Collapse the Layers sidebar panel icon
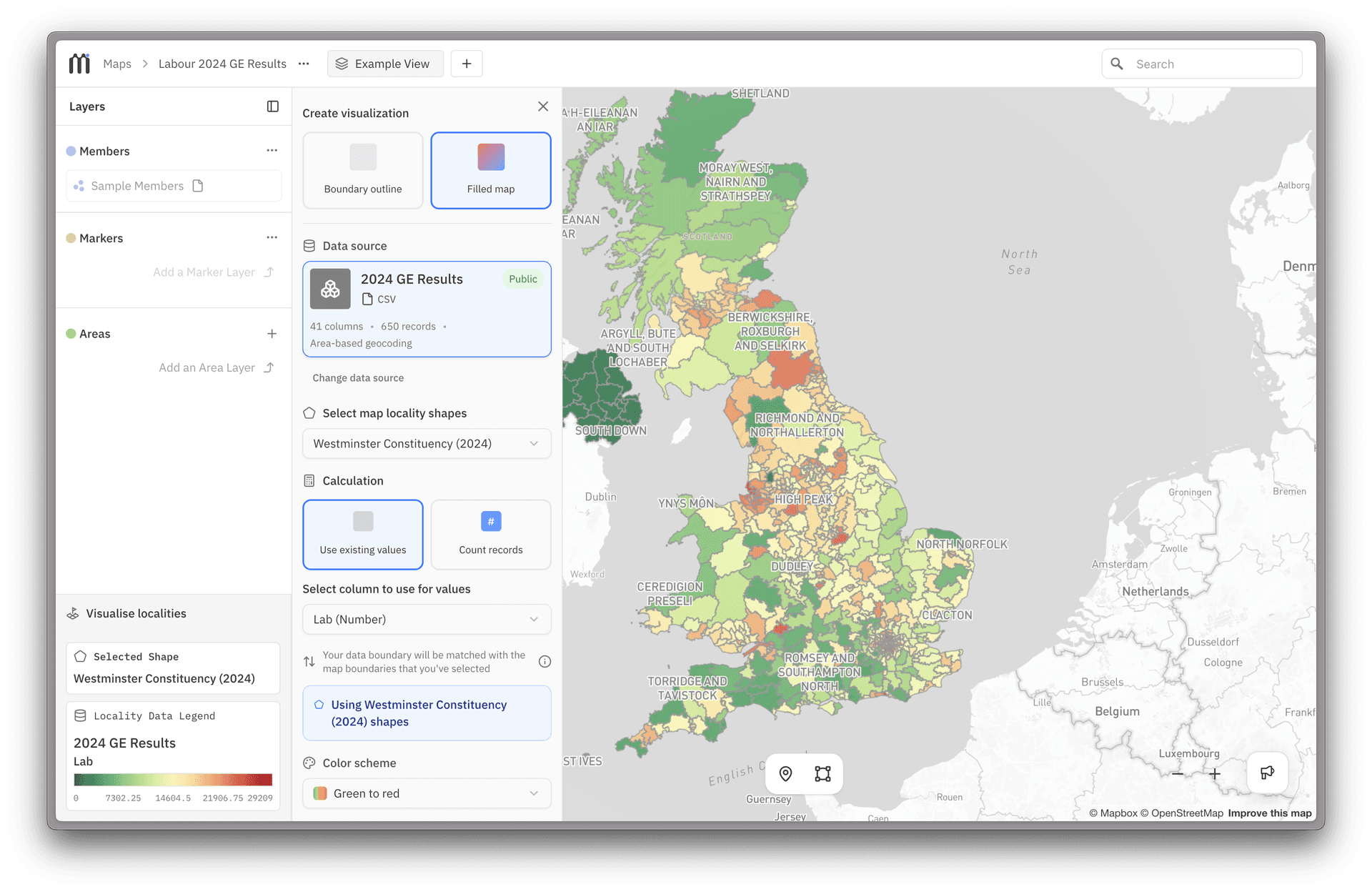The height and width of the screenshot is (892, 1372). [272, 106]
